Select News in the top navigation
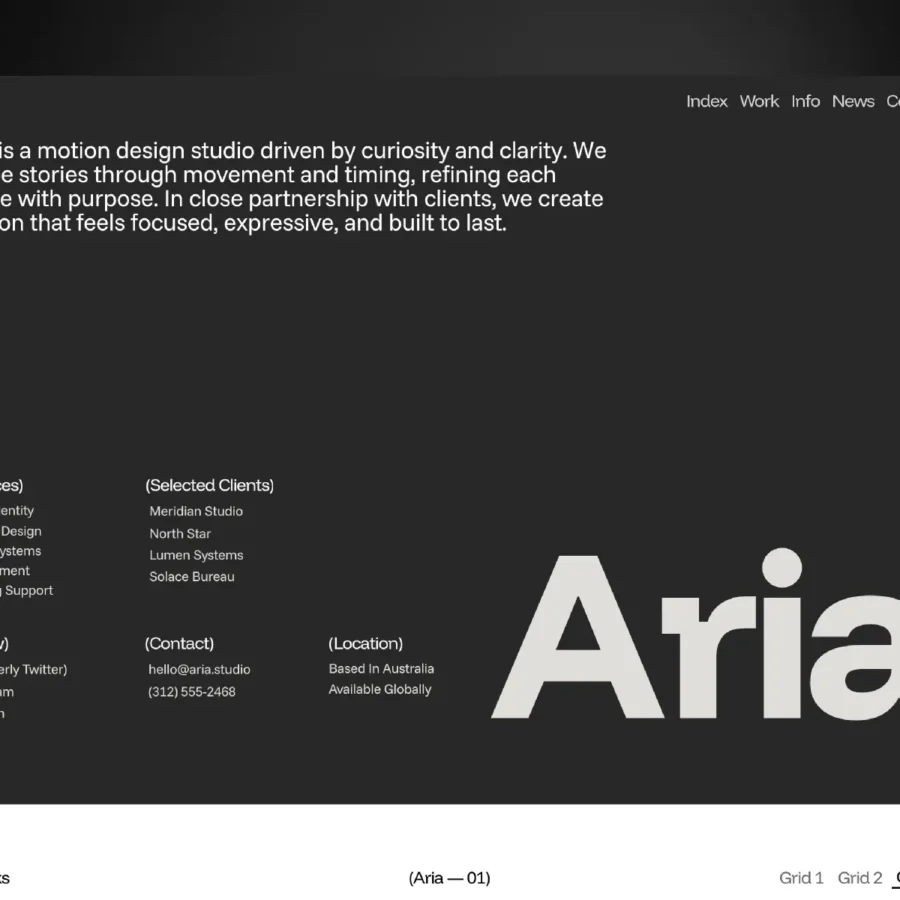Screen dimensions: 900x900 click(853, 102)
